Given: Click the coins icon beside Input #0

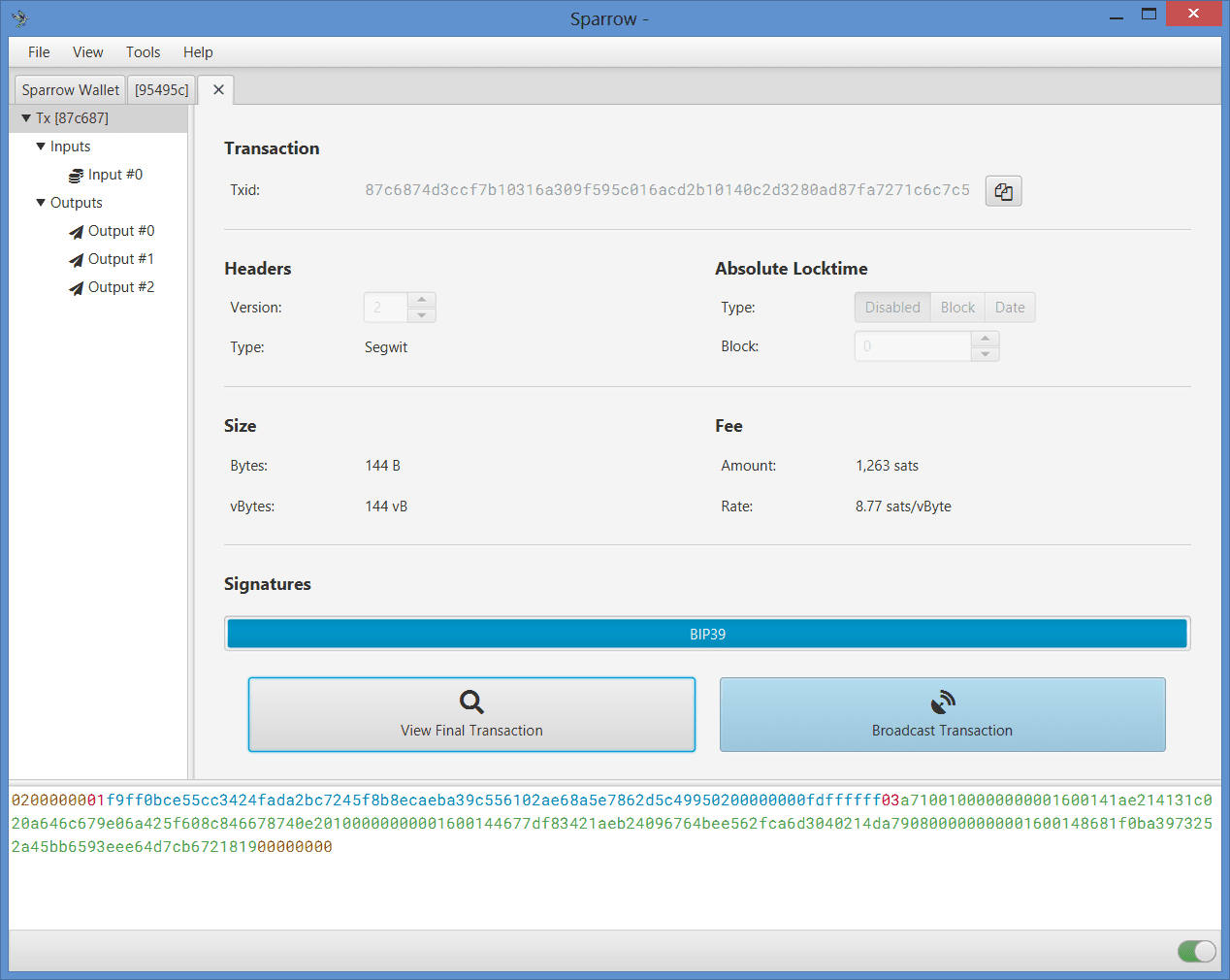Looking at the screenshot, I should [76, 176].
